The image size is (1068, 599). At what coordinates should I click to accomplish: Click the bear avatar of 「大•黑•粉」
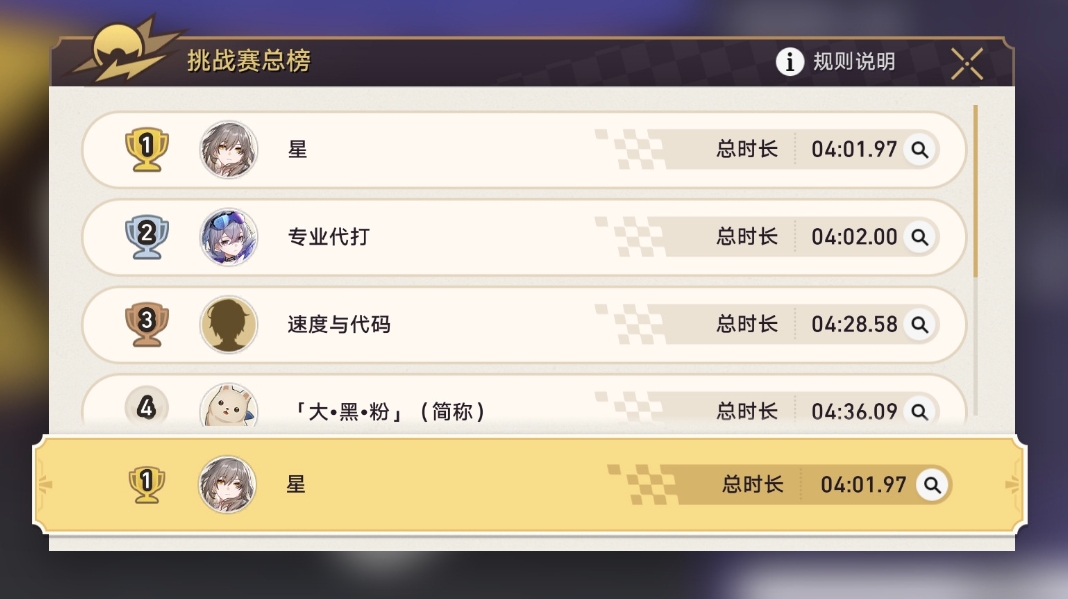229,408
